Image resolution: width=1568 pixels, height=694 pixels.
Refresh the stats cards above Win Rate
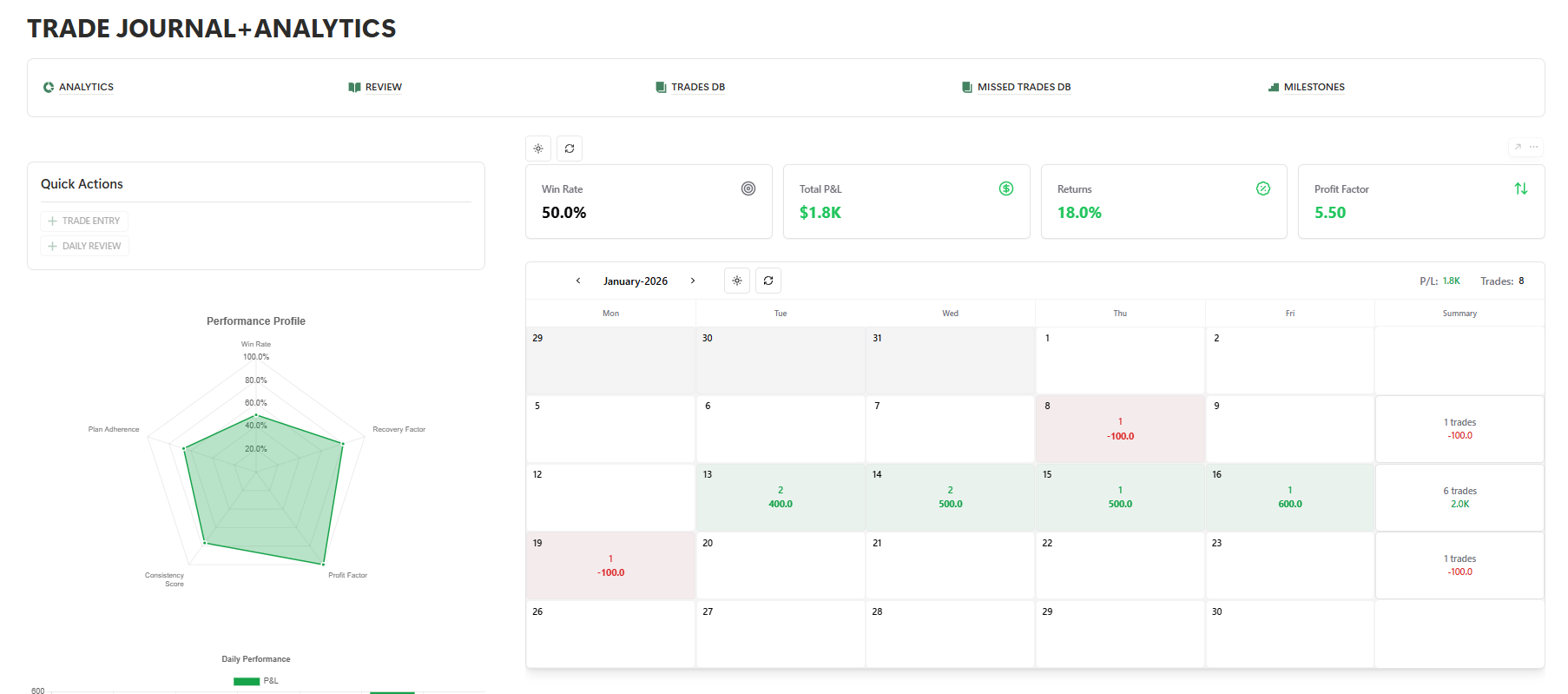570,149
